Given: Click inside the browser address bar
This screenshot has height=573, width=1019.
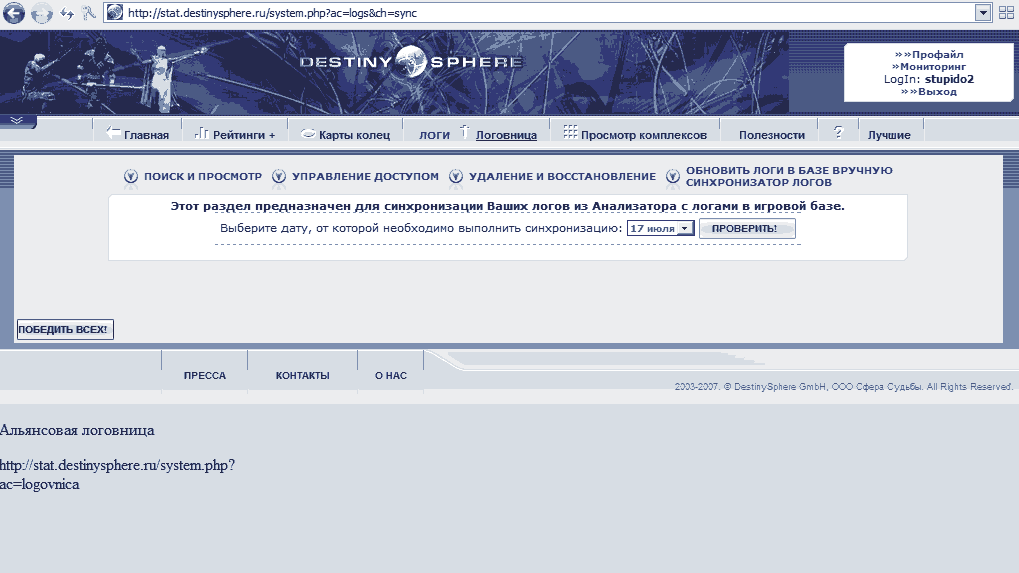Looking at the screenshot, I should pyautogui.click(x=540, y=13).
